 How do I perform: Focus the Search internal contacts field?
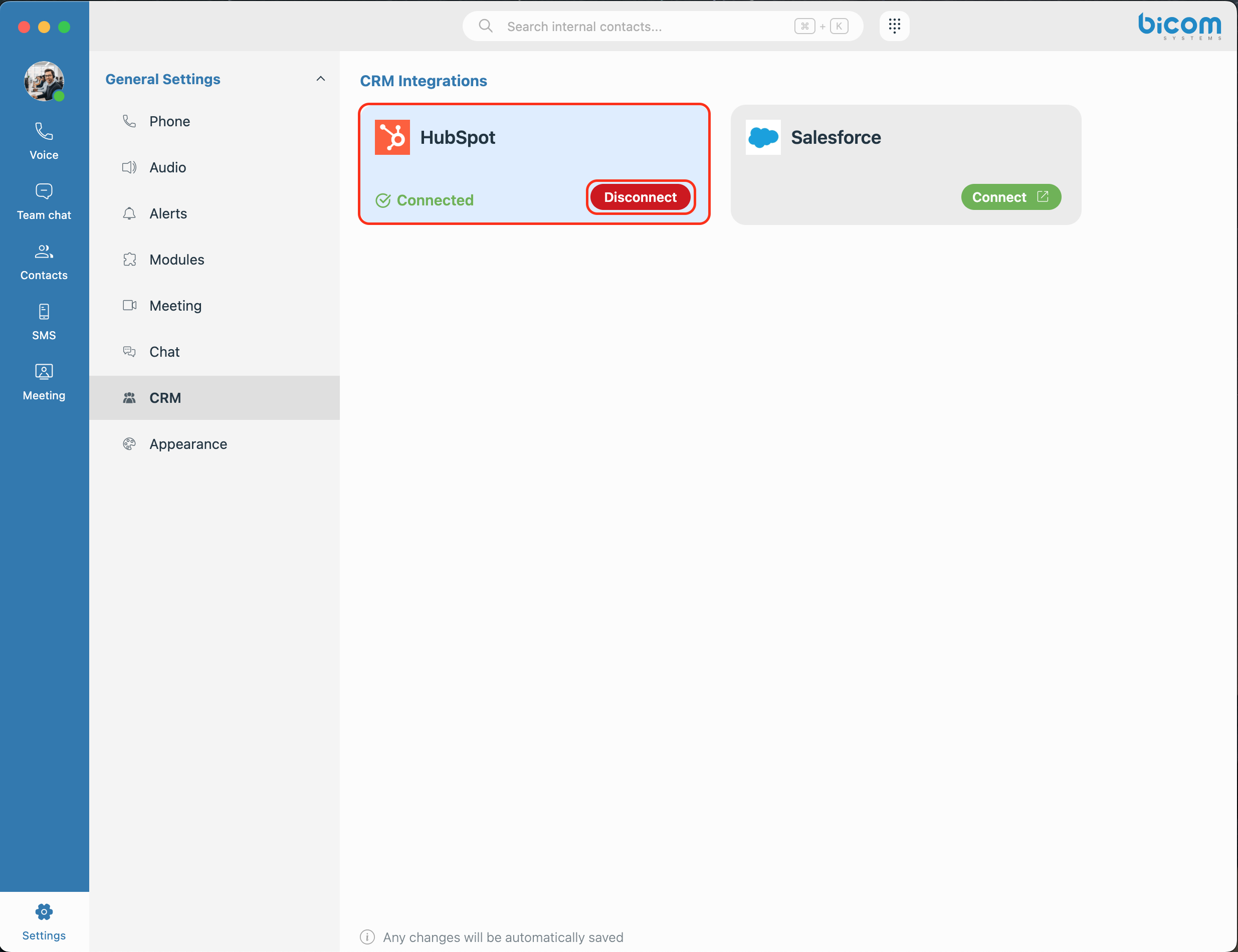663,26
